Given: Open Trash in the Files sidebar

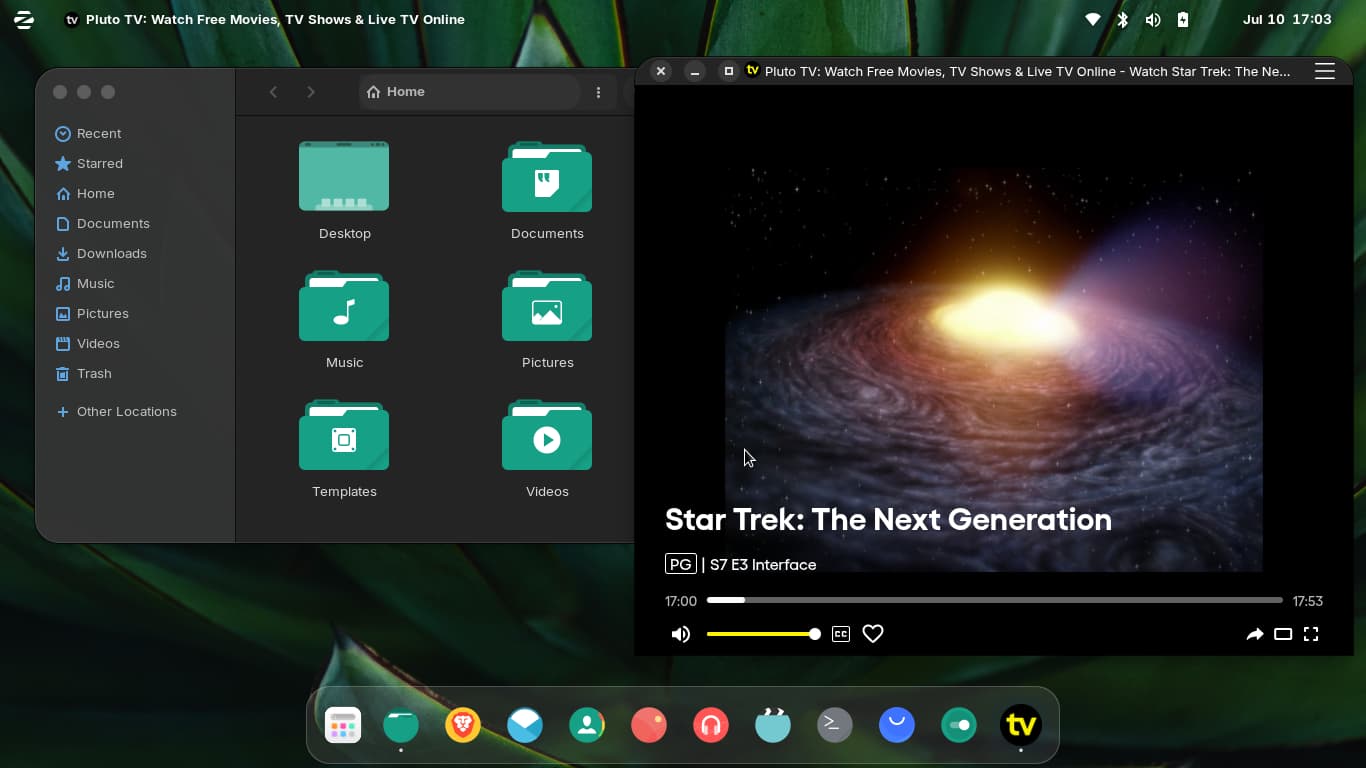Looking at the screenshot, I should coord(135,373).
